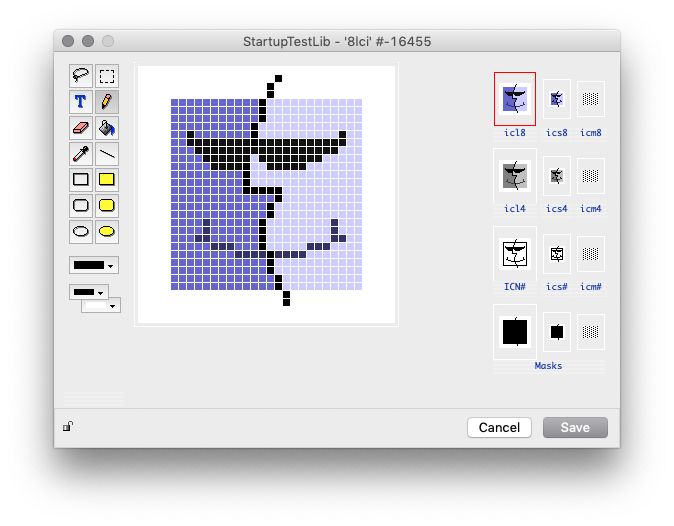Pick the Pencil tool
Image resolution: width=674 pixels, height=526 pixels.
tap(107, 102)
